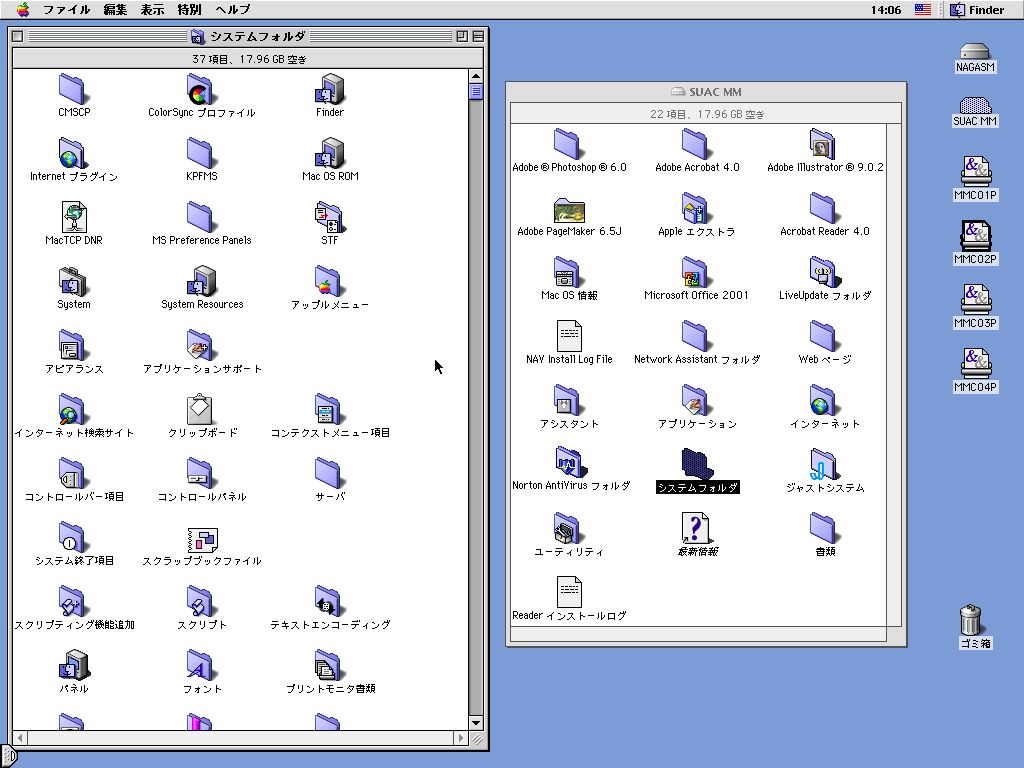Select the Adobe Acrobat 4.0 folder
Screen dimensions: 1024x768
point(696,144)
